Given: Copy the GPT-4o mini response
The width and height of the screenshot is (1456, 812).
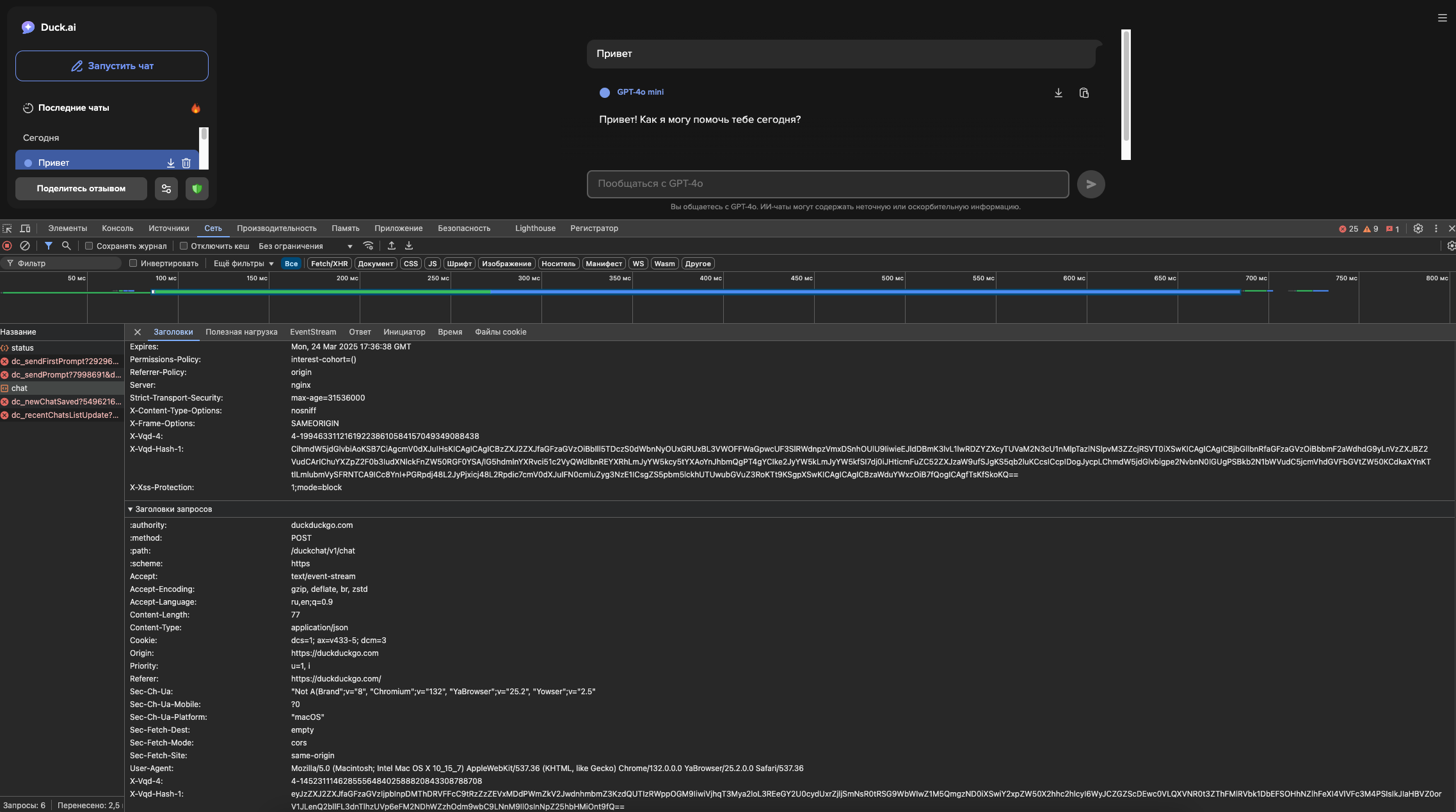Looking at the screenshot, I should pos(1084,93).
